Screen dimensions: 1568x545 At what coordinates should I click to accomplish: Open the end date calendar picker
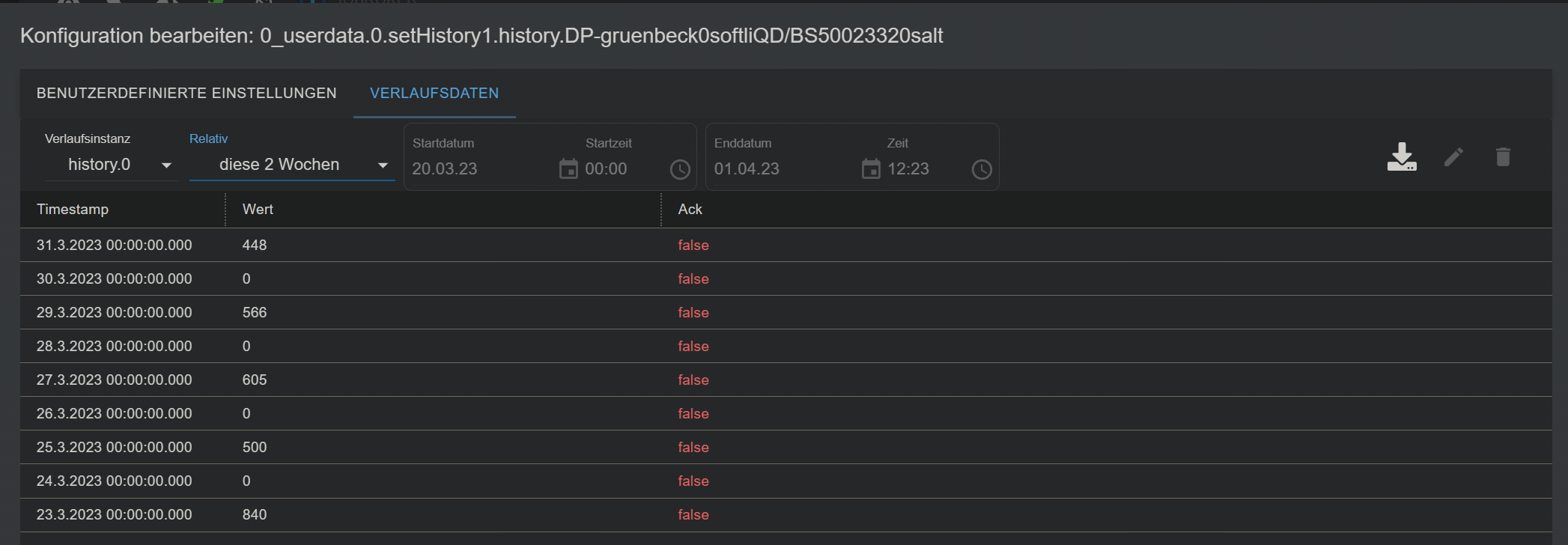(871, 169)
